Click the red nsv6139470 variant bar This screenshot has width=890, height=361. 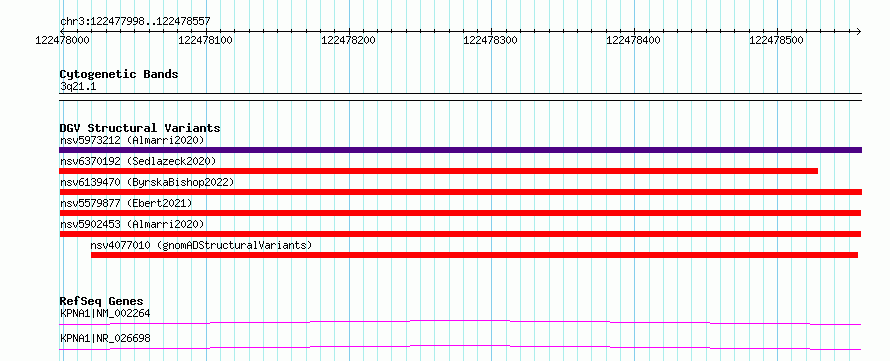coord(460,192)
